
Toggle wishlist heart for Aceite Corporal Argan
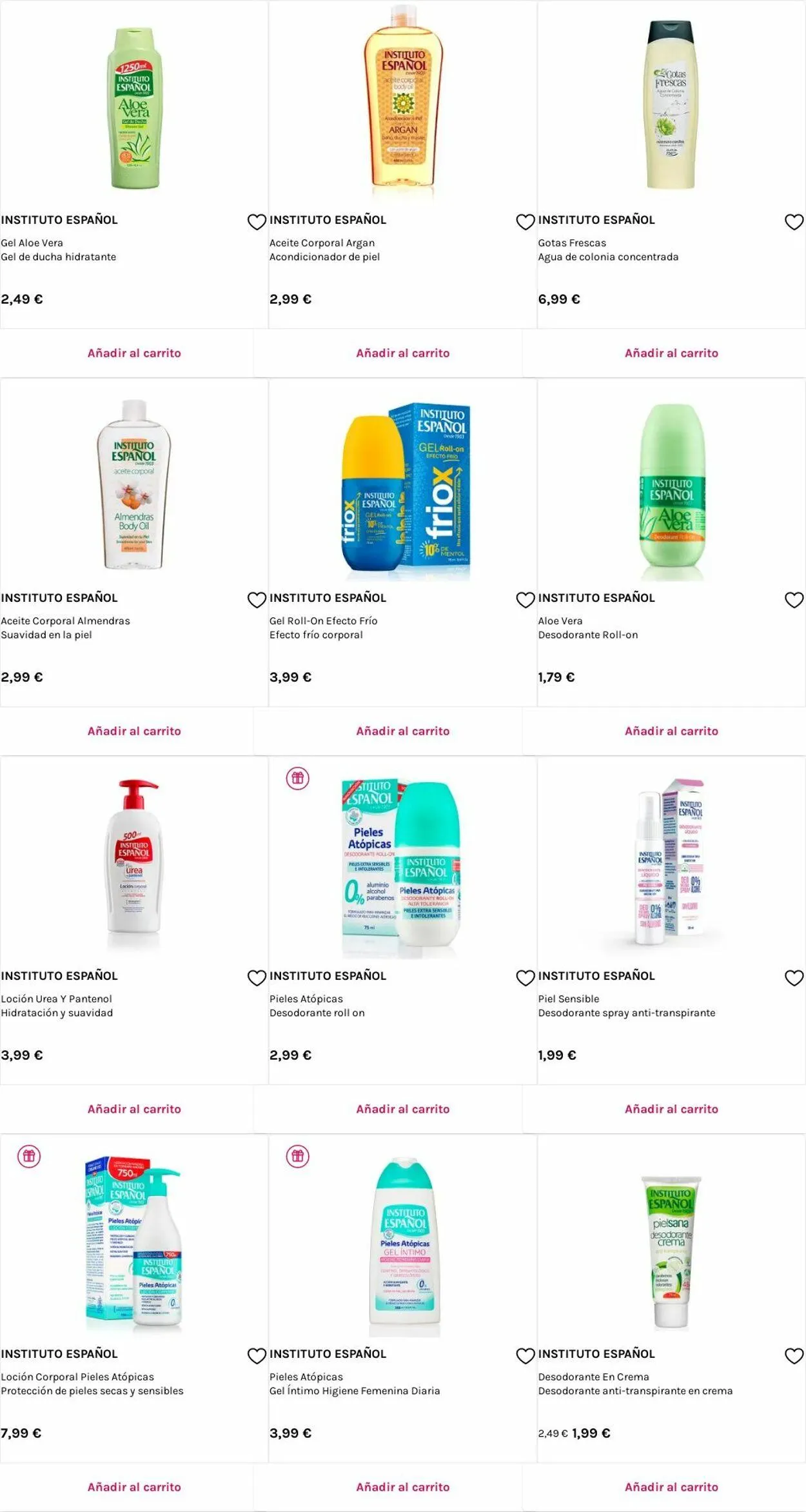click(526, 222)
